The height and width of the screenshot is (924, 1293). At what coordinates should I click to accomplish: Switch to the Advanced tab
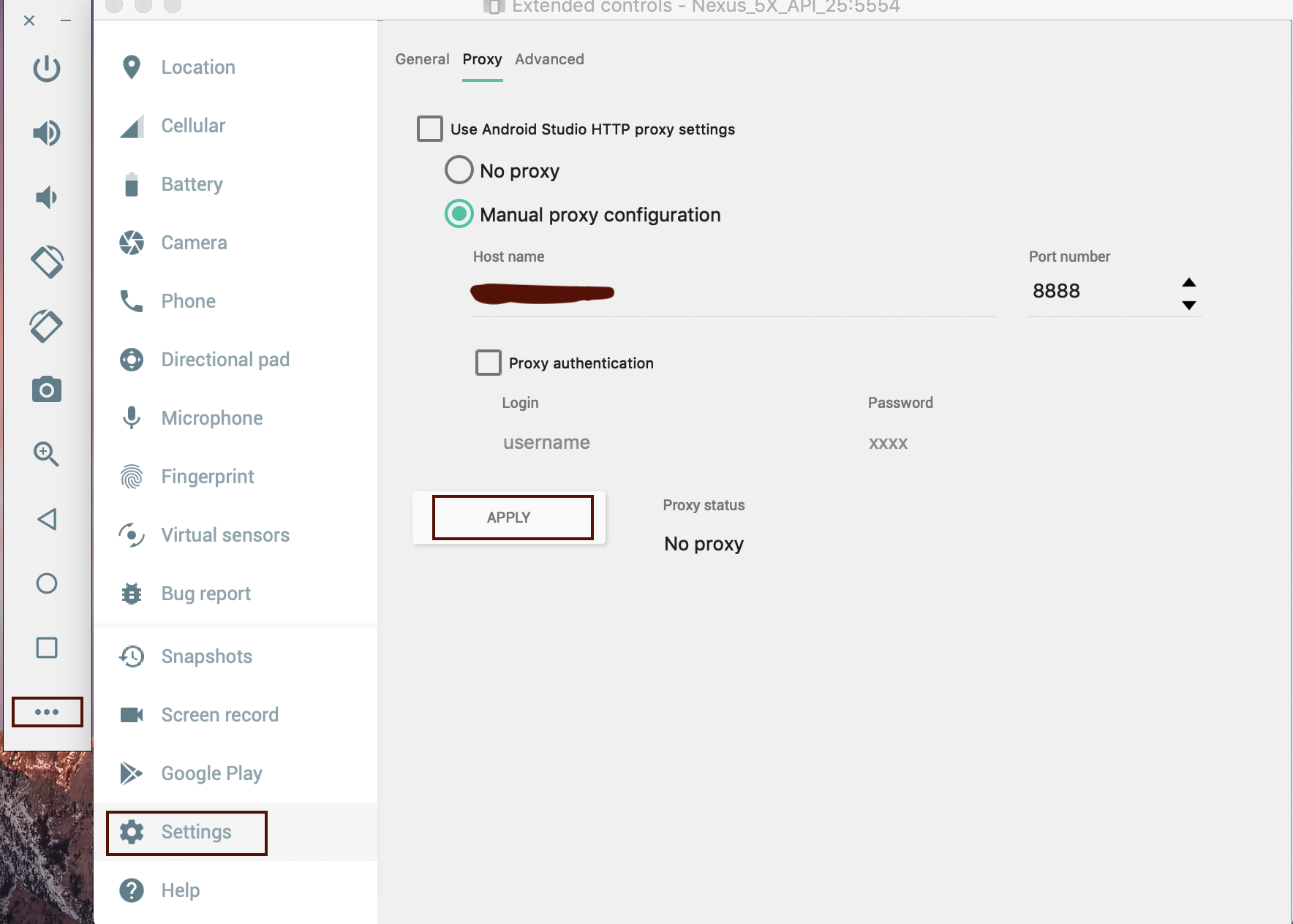(x=549, y=59)
